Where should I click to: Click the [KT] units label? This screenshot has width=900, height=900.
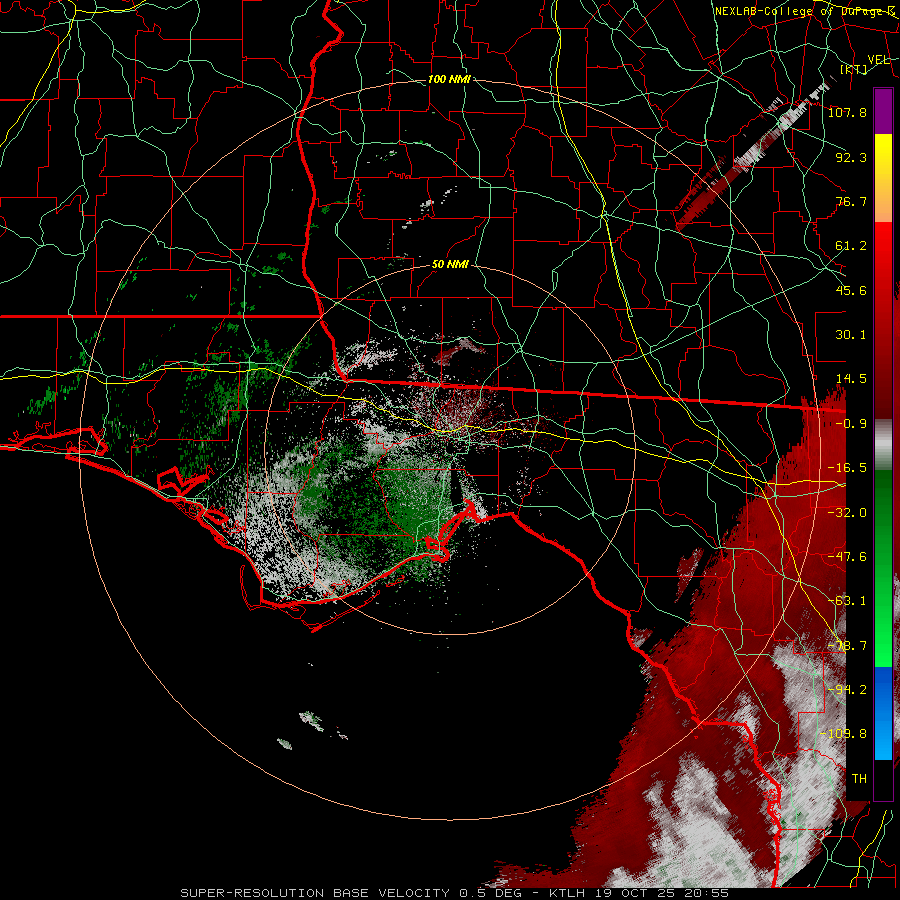pyautogui.click(x=854, y=69)
